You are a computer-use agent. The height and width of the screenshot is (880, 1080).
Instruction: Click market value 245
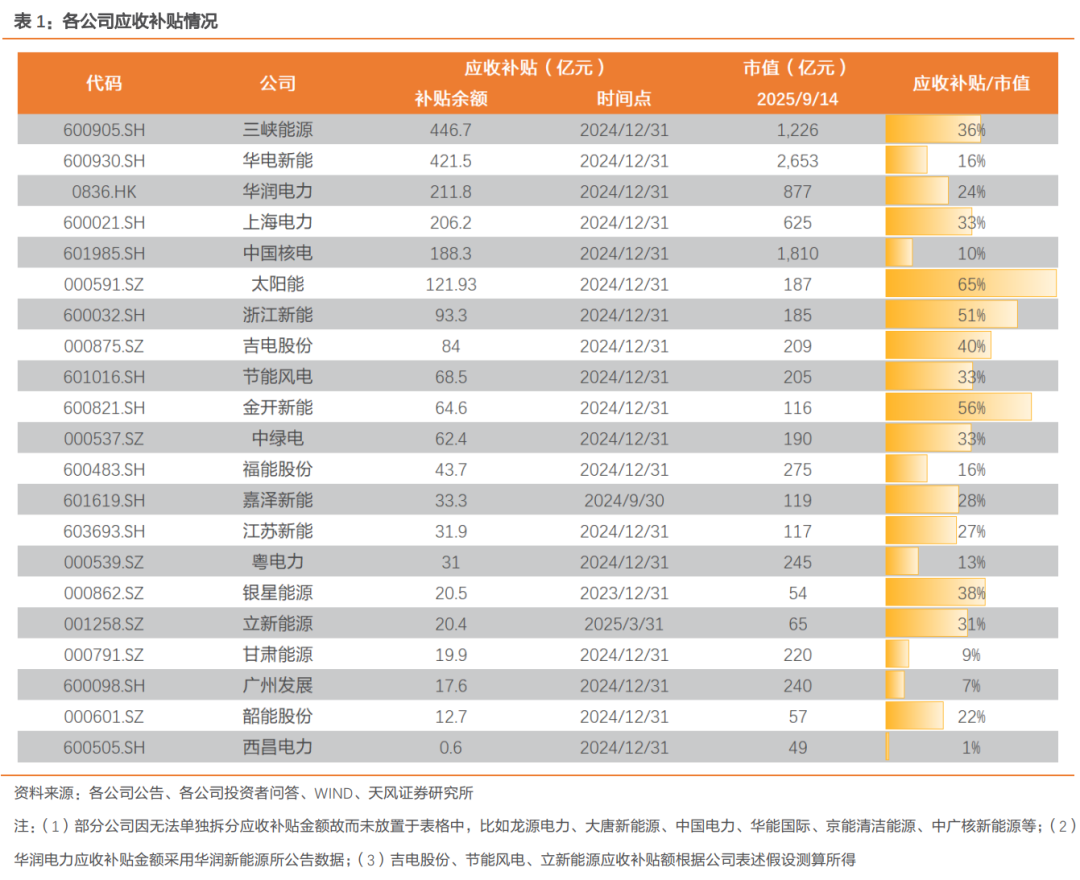tap(798, 563)
